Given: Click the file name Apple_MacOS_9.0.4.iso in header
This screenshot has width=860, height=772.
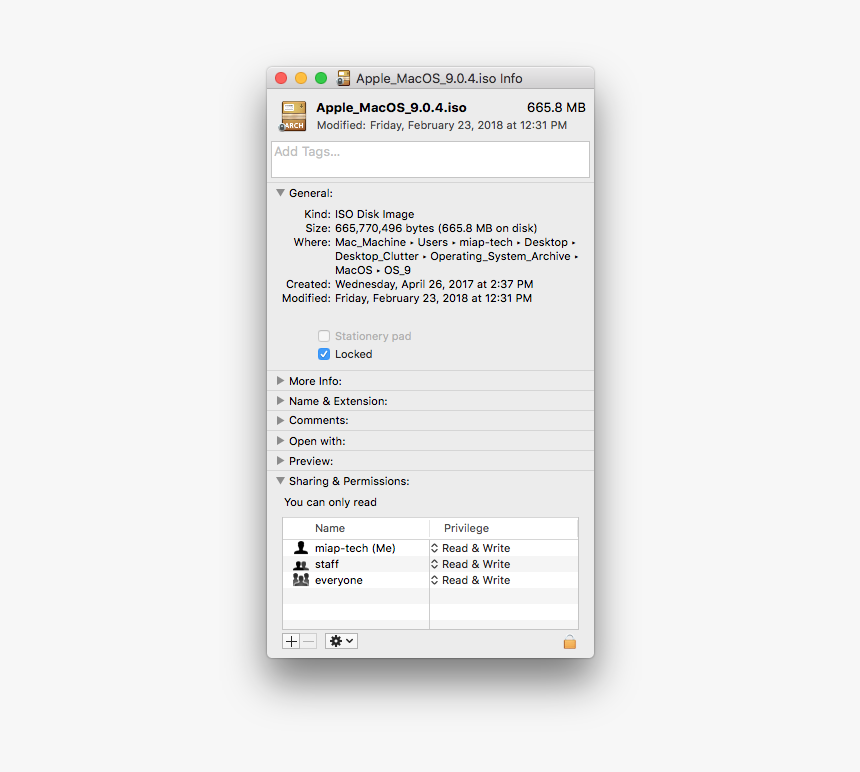Looking at the screenshot, I should click(x=391, y=107).
